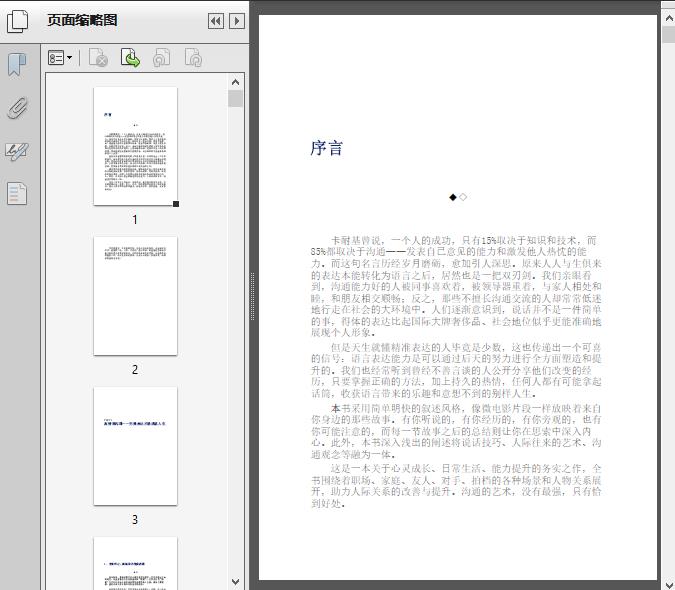Click the delete pages icon
The width and height of the screenshot is (675, 590).
pyautogui.click(x=98, y=58)
